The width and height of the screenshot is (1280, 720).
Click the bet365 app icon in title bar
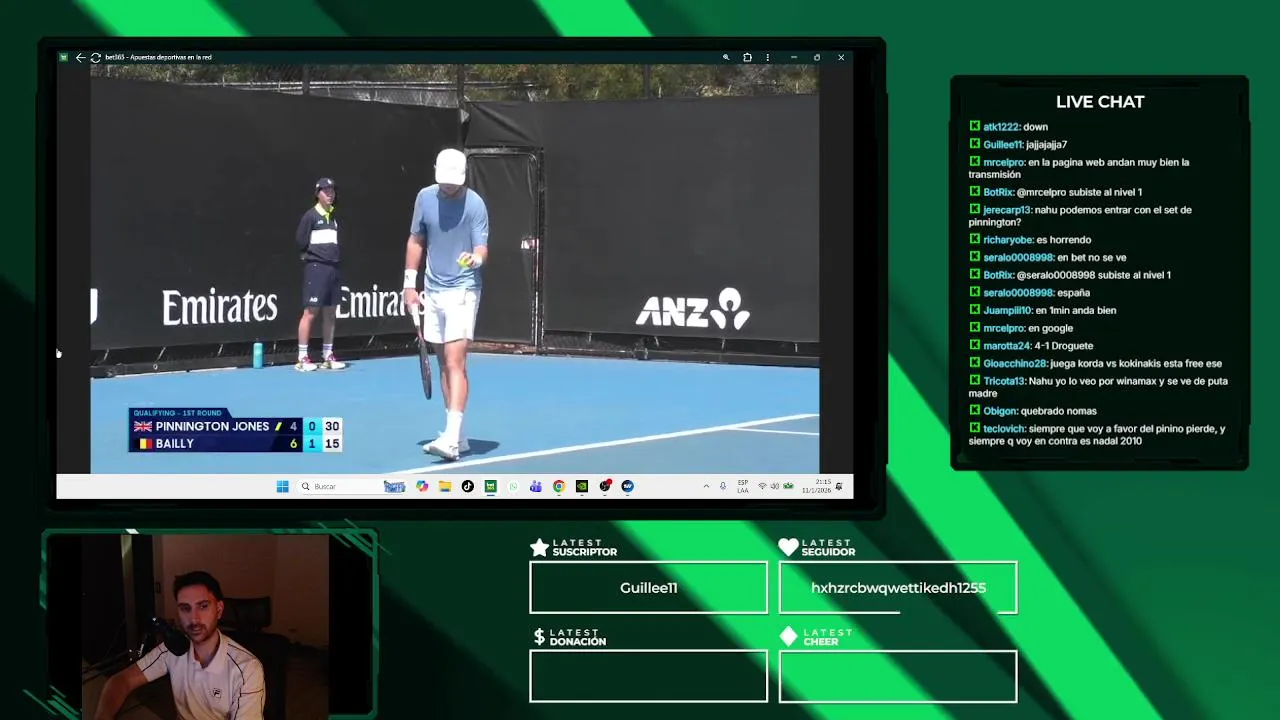(x=64, y=57)
